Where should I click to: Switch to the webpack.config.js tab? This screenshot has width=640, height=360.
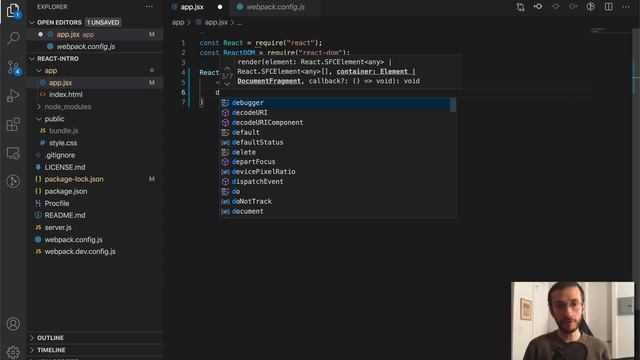[276, 7]
